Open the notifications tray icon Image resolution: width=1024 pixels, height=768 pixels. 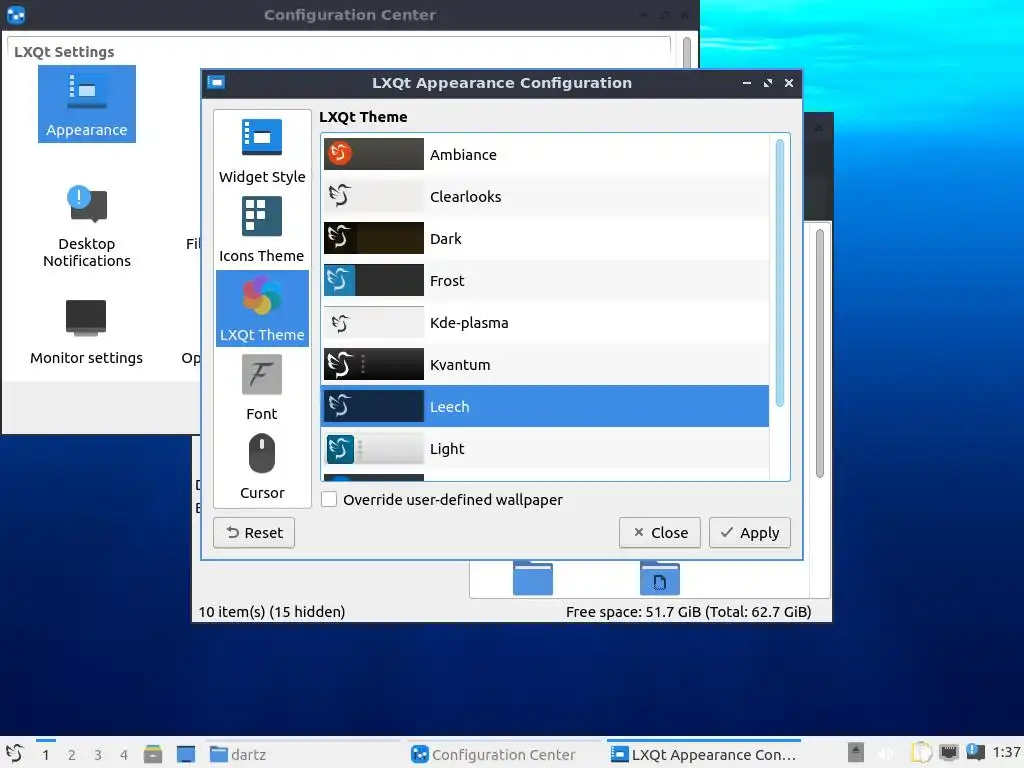pos(976,752)
